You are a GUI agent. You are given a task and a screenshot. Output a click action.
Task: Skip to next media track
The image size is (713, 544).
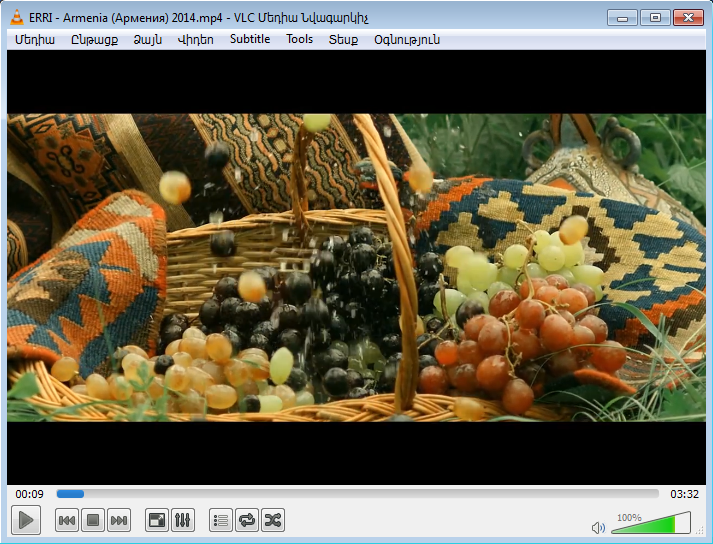tap(119, 520)
